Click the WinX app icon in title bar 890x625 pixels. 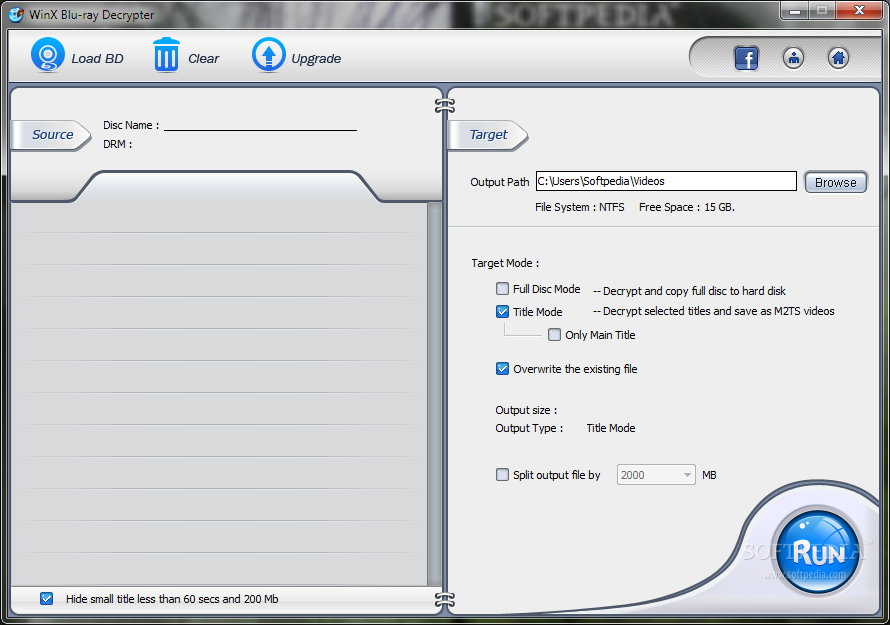point(16,14)
